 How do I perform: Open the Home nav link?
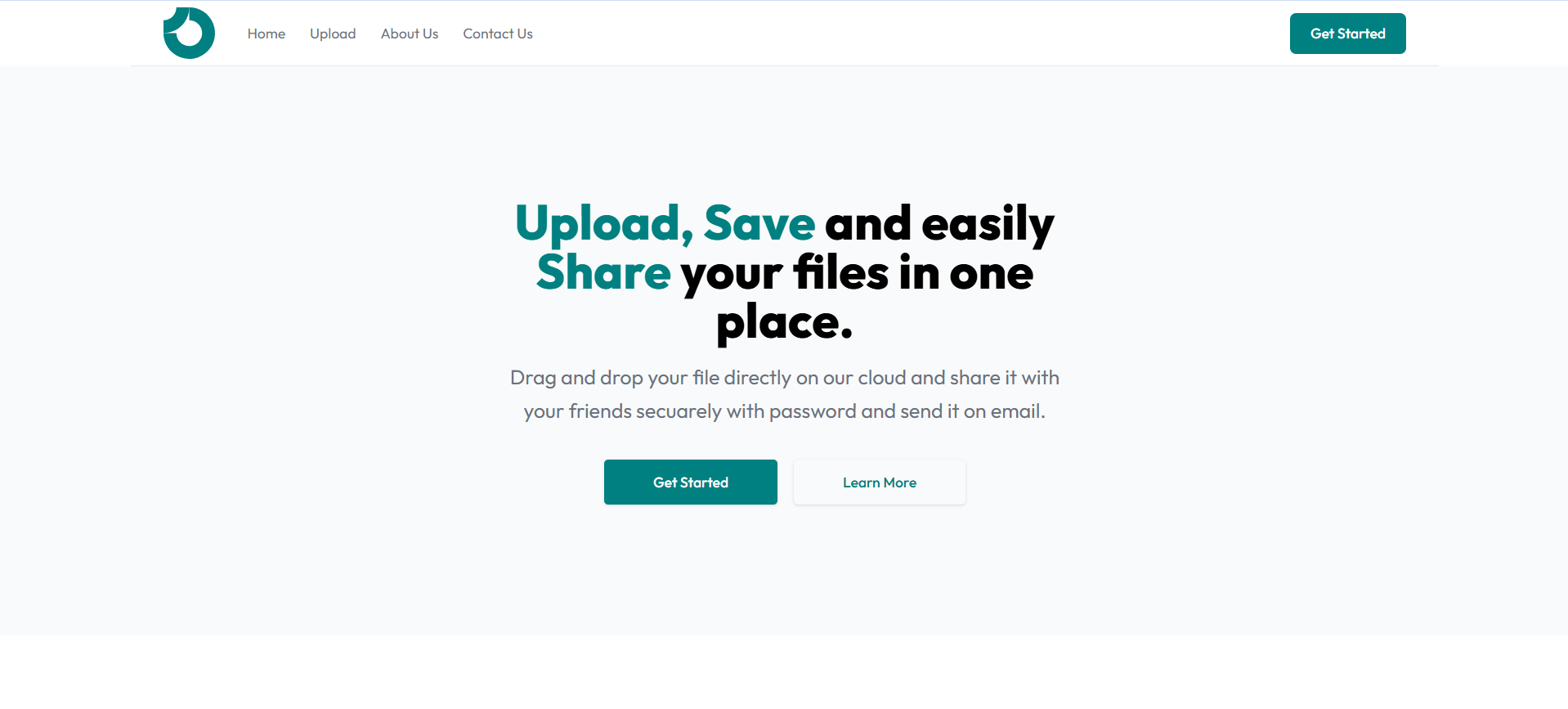[x=267, y=34]
